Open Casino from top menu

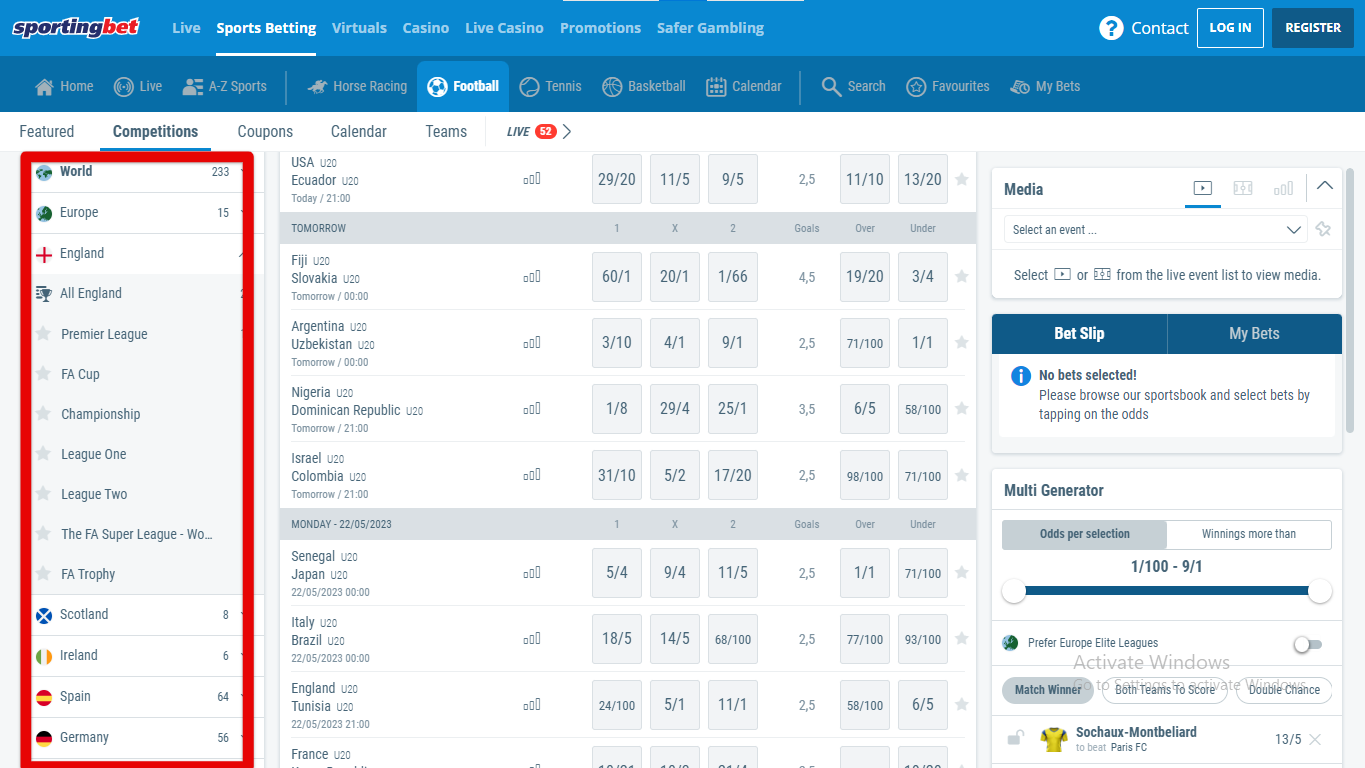(426, 28)
